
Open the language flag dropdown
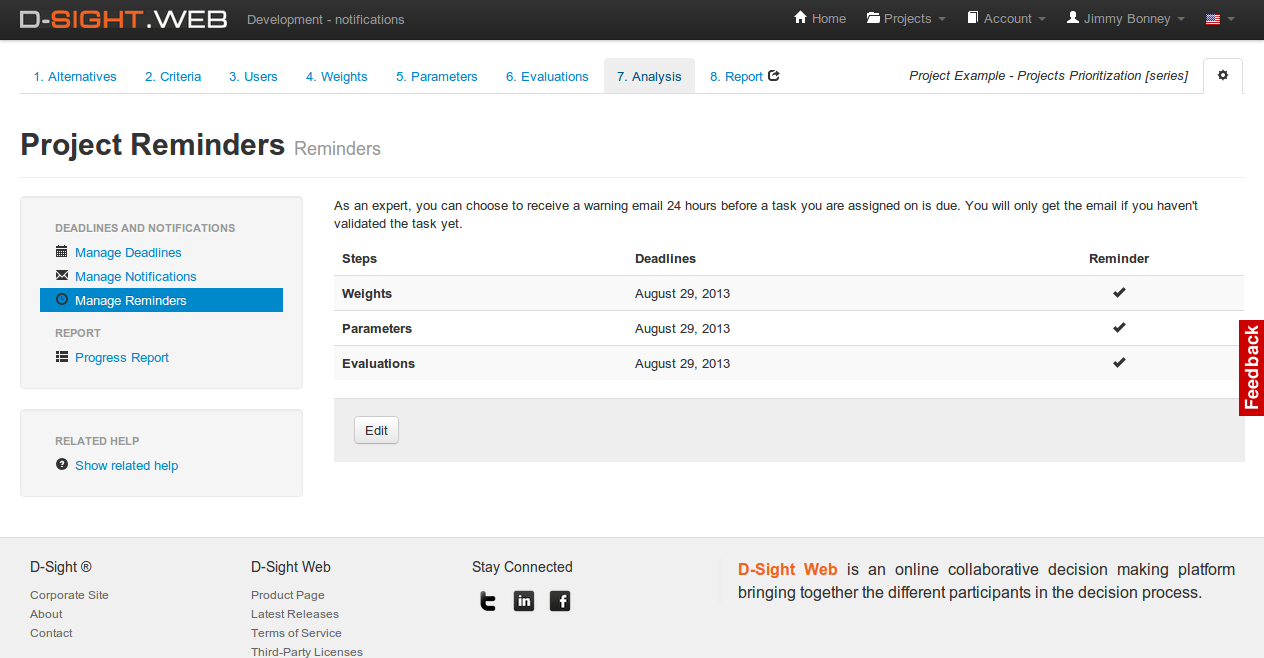[x=1219, y=19]
